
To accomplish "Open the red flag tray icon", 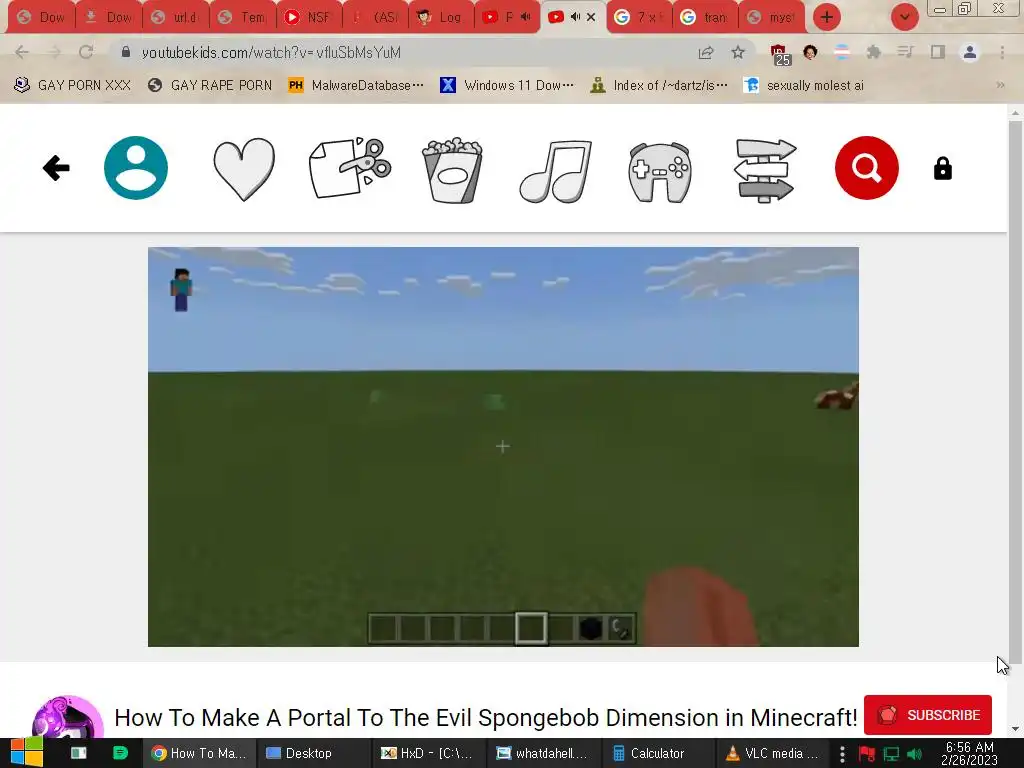I will [x=867, y=754].
